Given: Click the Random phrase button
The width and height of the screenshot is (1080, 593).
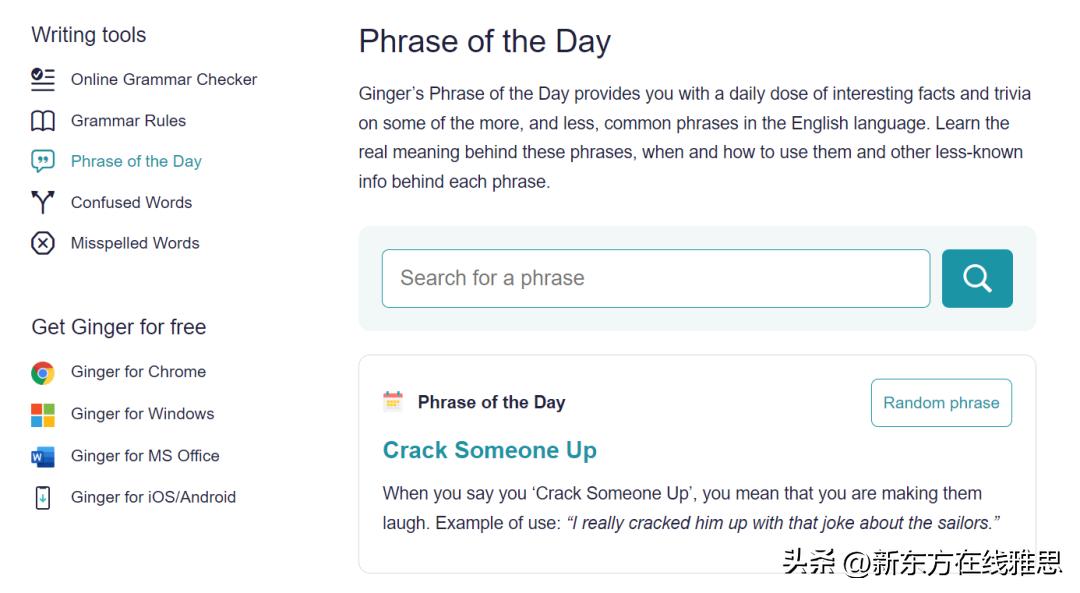Looking at the screenshot, I should click(x=941, y=403).
